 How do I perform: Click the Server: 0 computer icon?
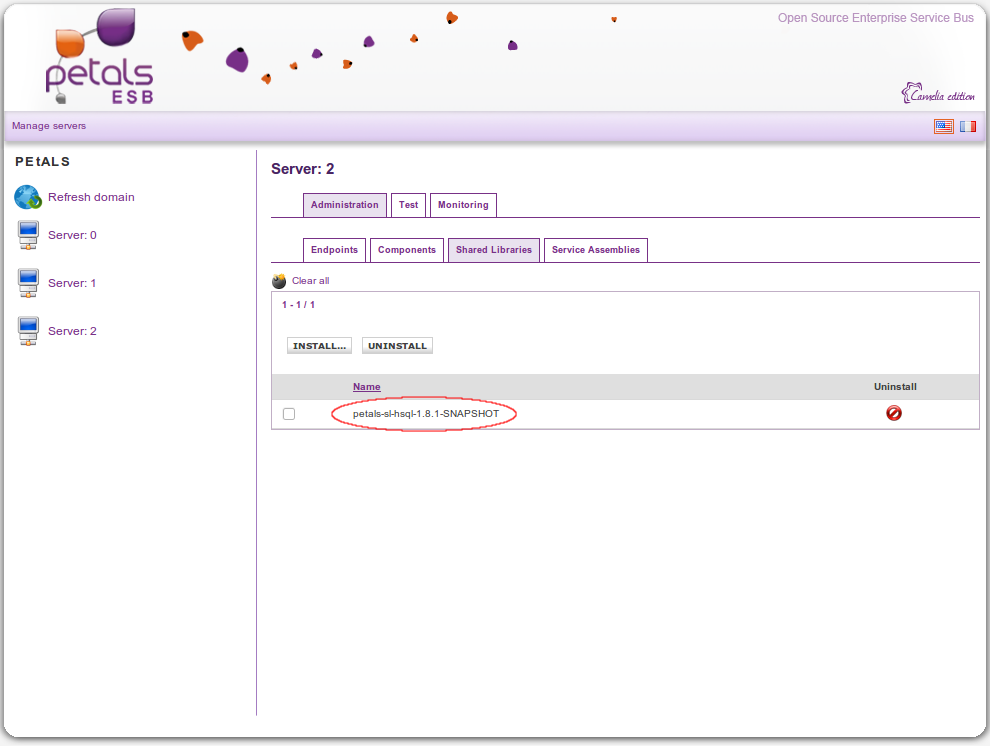28,236
